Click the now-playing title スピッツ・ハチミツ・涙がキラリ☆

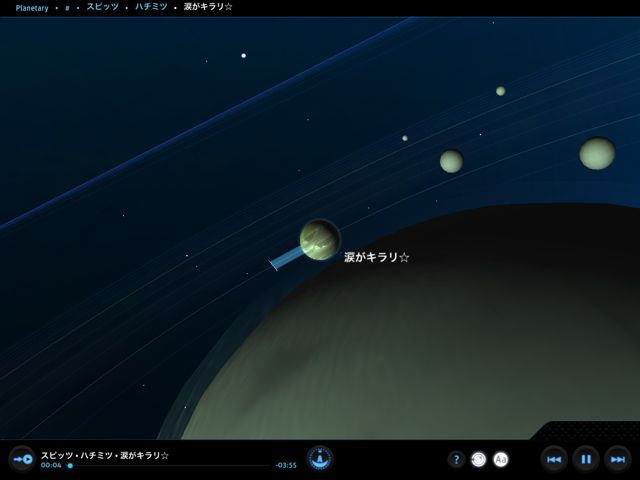[x=104, y=456]
